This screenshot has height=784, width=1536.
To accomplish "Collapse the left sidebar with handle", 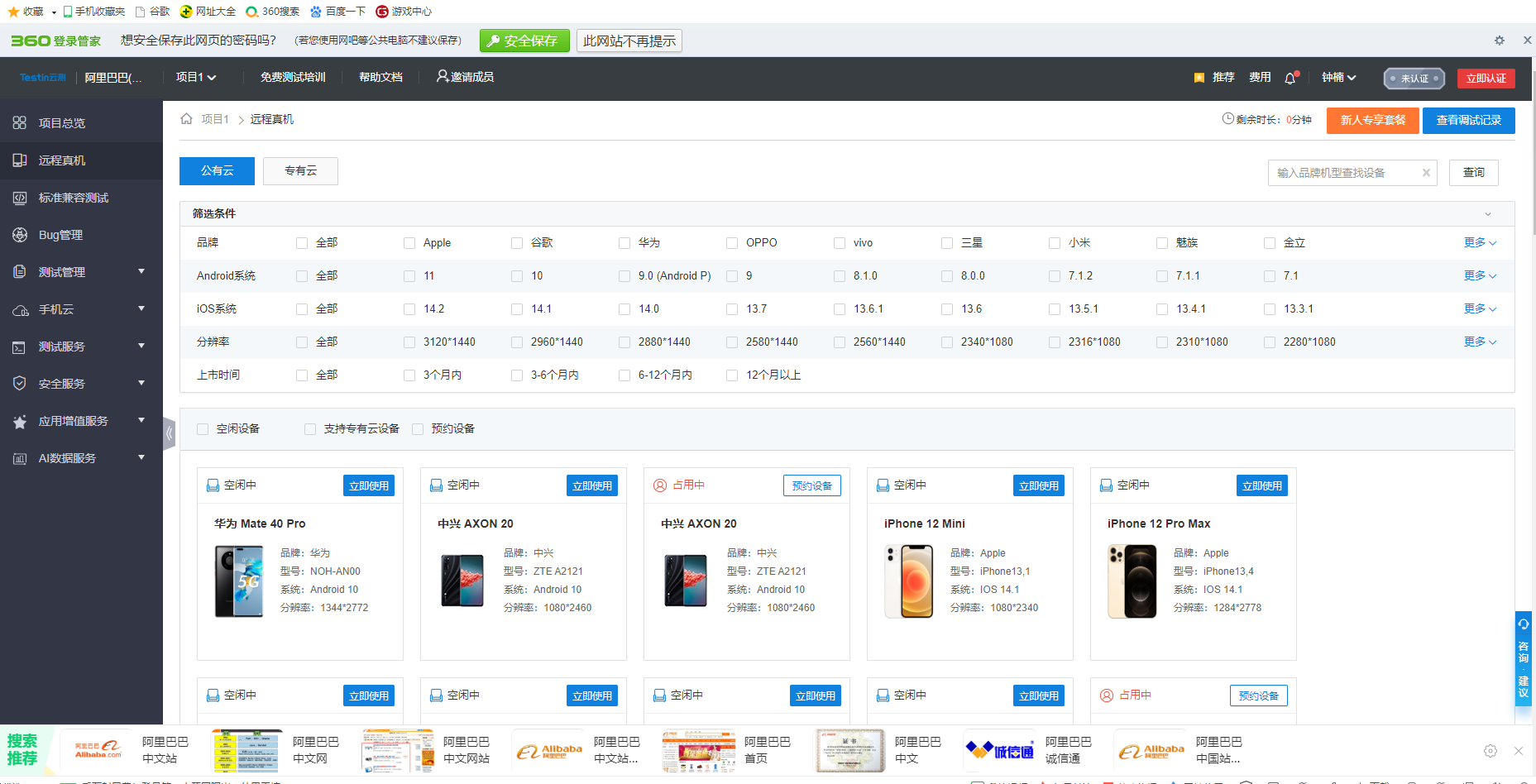I will tap(169, 433).
